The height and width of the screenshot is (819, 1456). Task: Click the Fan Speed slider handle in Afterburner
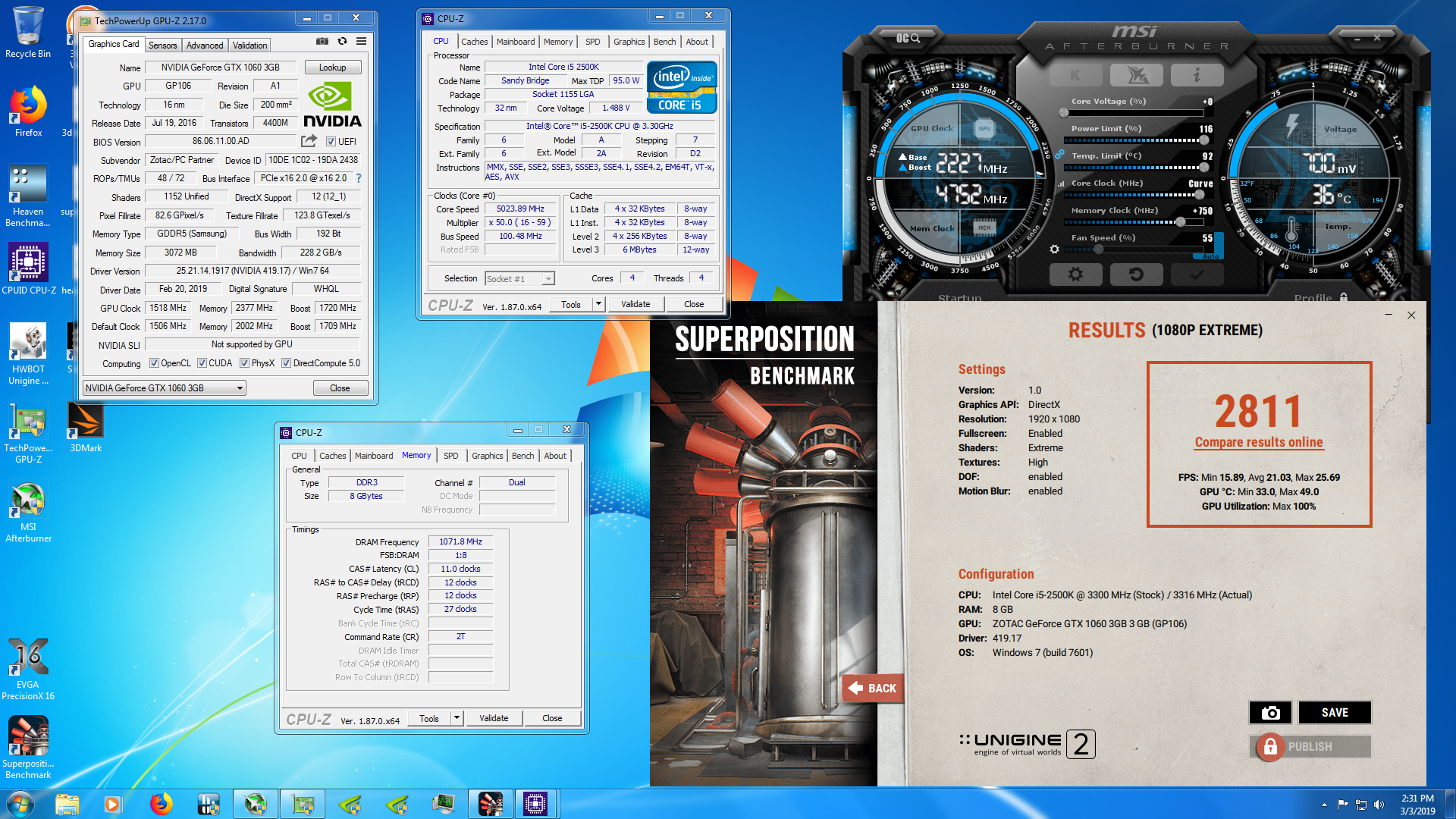pos(1098,249)
